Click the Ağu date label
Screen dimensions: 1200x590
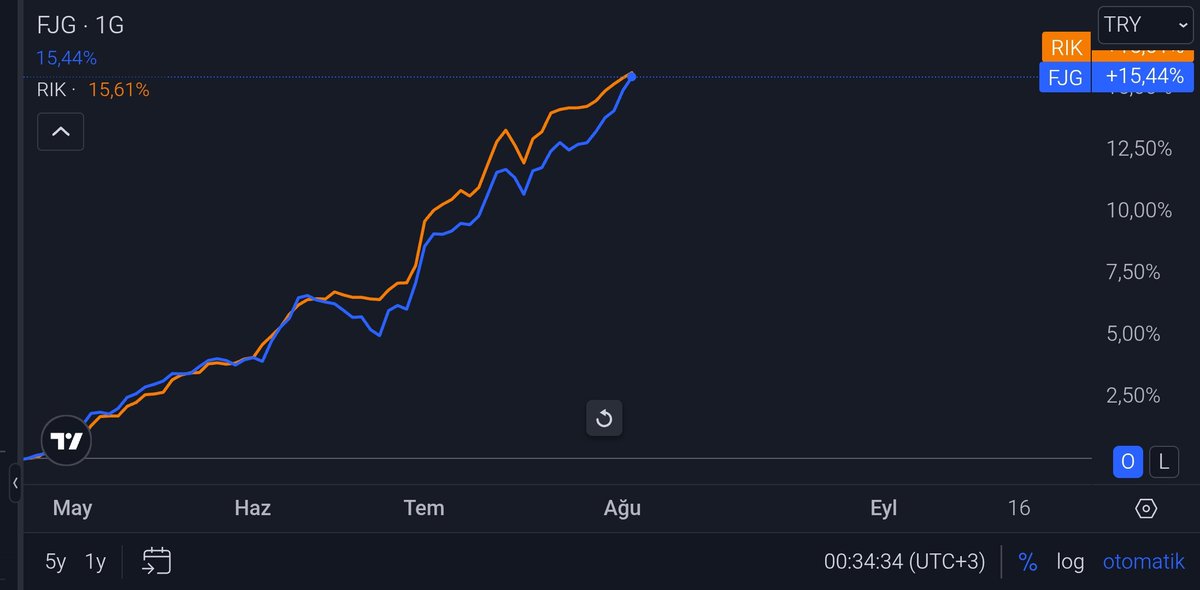622,508
